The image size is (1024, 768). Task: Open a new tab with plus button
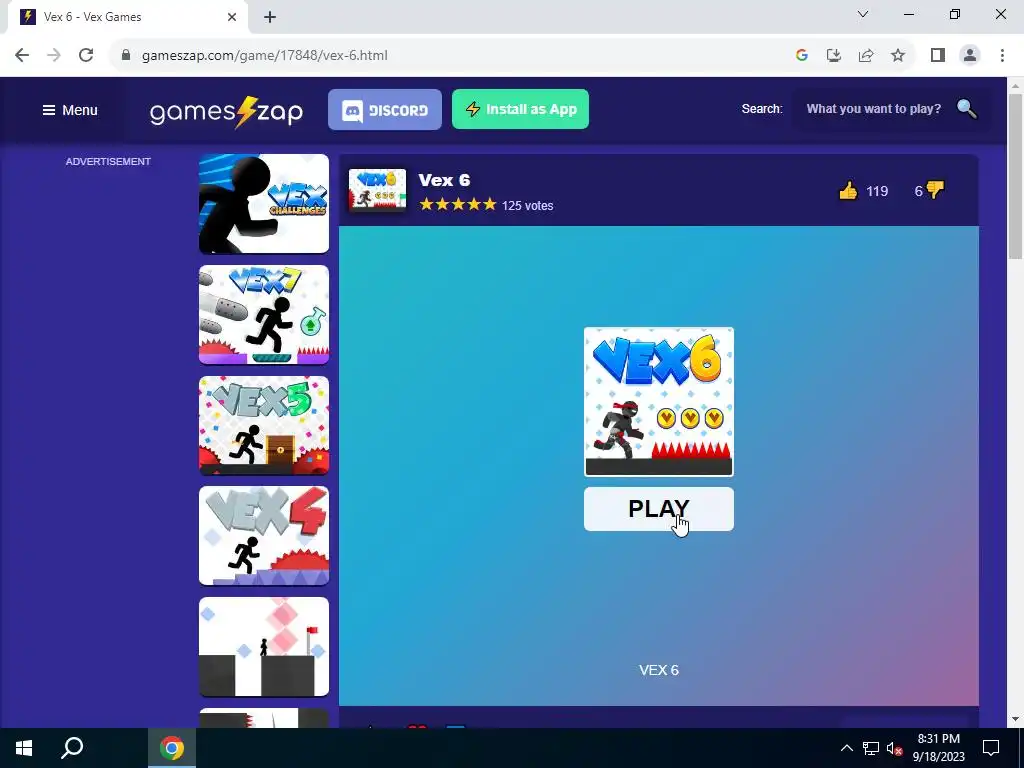(270, 17)
